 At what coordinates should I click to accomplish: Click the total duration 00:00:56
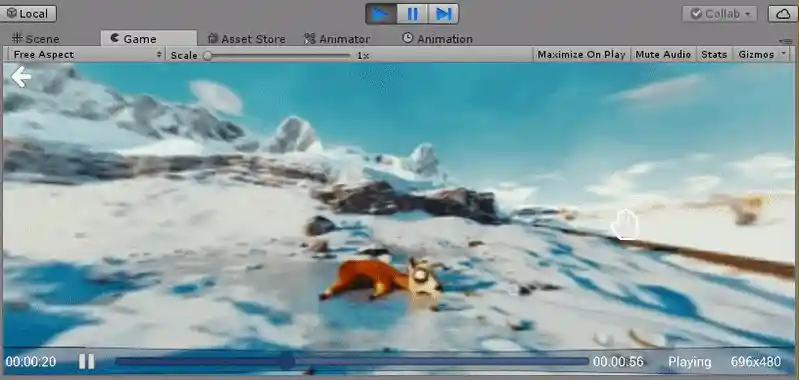click(x=618, y=362)
